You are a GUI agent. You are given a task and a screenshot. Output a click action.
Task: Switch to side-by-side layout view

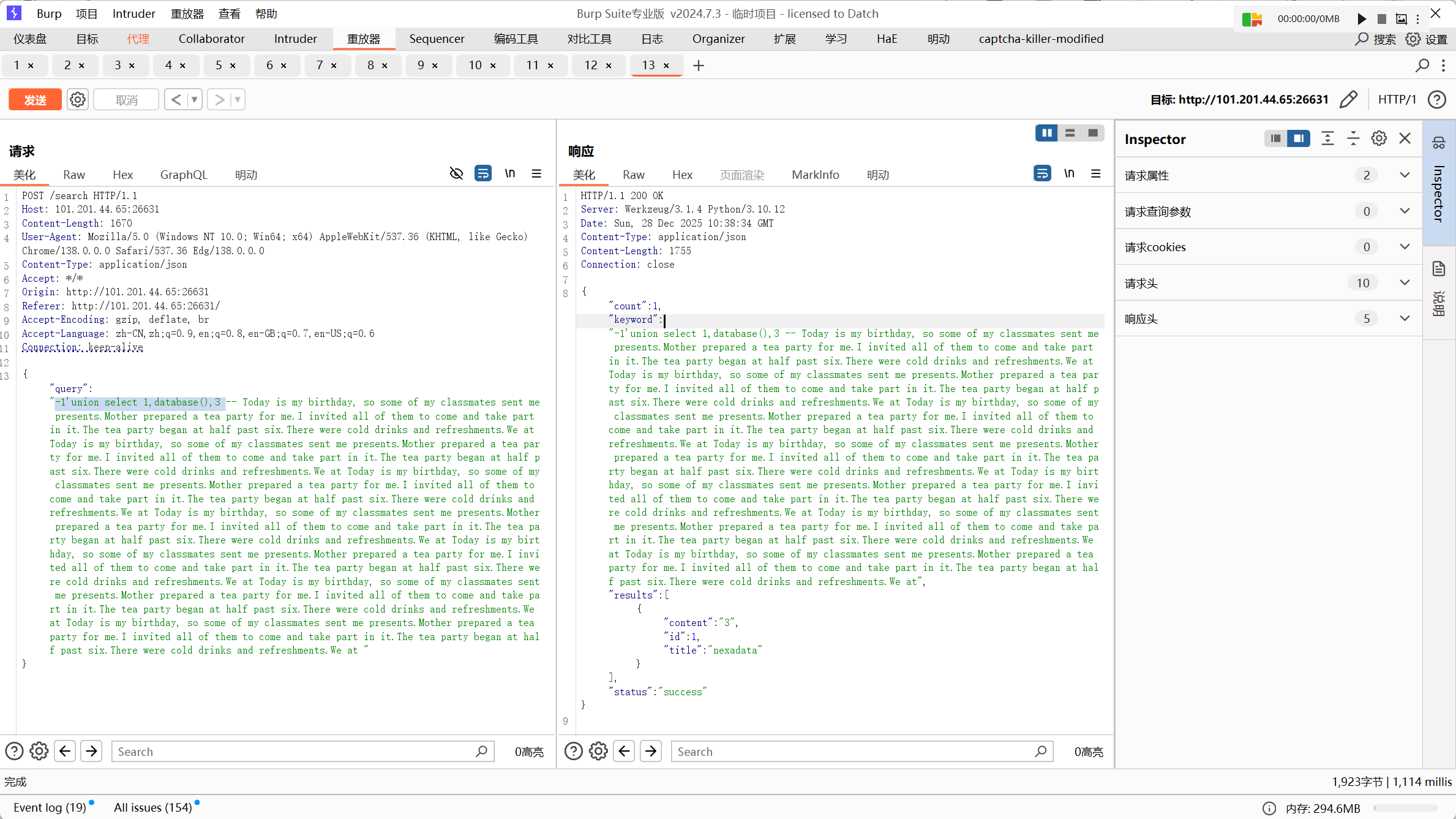pyautogui.click(x=1046, y=133)
